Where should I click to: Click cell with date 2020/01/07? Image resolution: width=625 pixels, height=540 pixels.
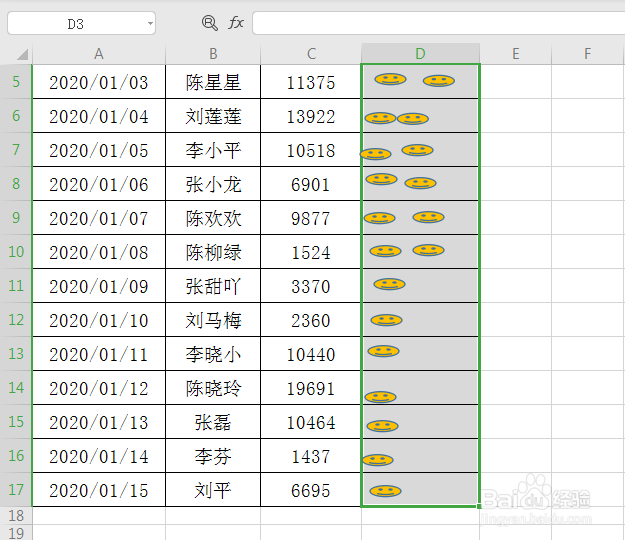[x=98, y=218]
